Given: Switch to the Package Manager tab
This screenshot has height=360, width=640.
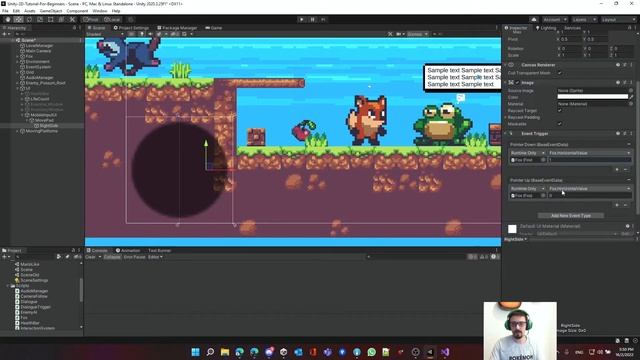Looking at the screenshot, I should point(177,28).
